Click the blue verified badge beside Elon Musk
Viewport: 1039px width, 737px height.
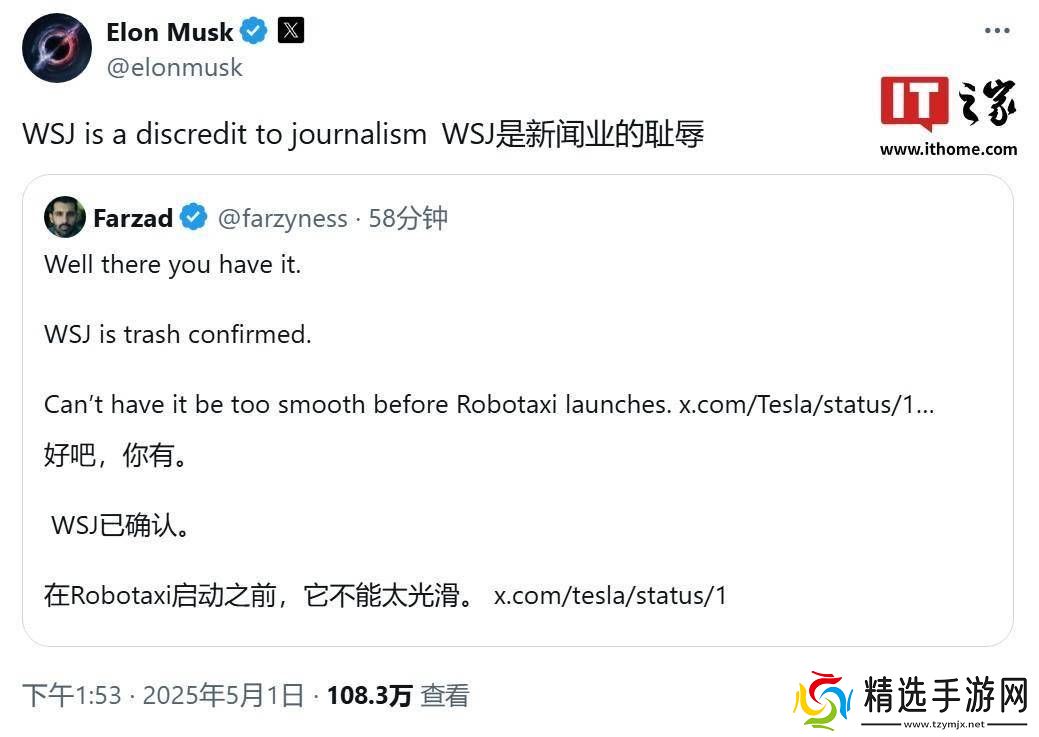point(254,31)
